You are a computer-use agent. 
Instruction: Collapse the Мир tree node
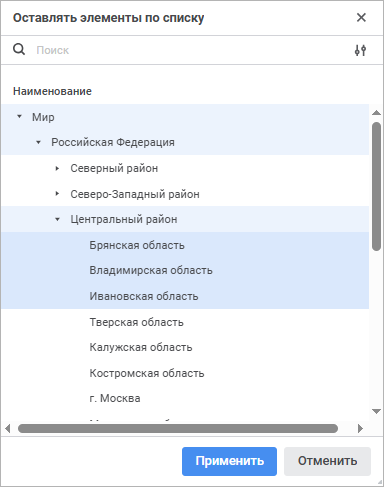(x=19, y=116)
